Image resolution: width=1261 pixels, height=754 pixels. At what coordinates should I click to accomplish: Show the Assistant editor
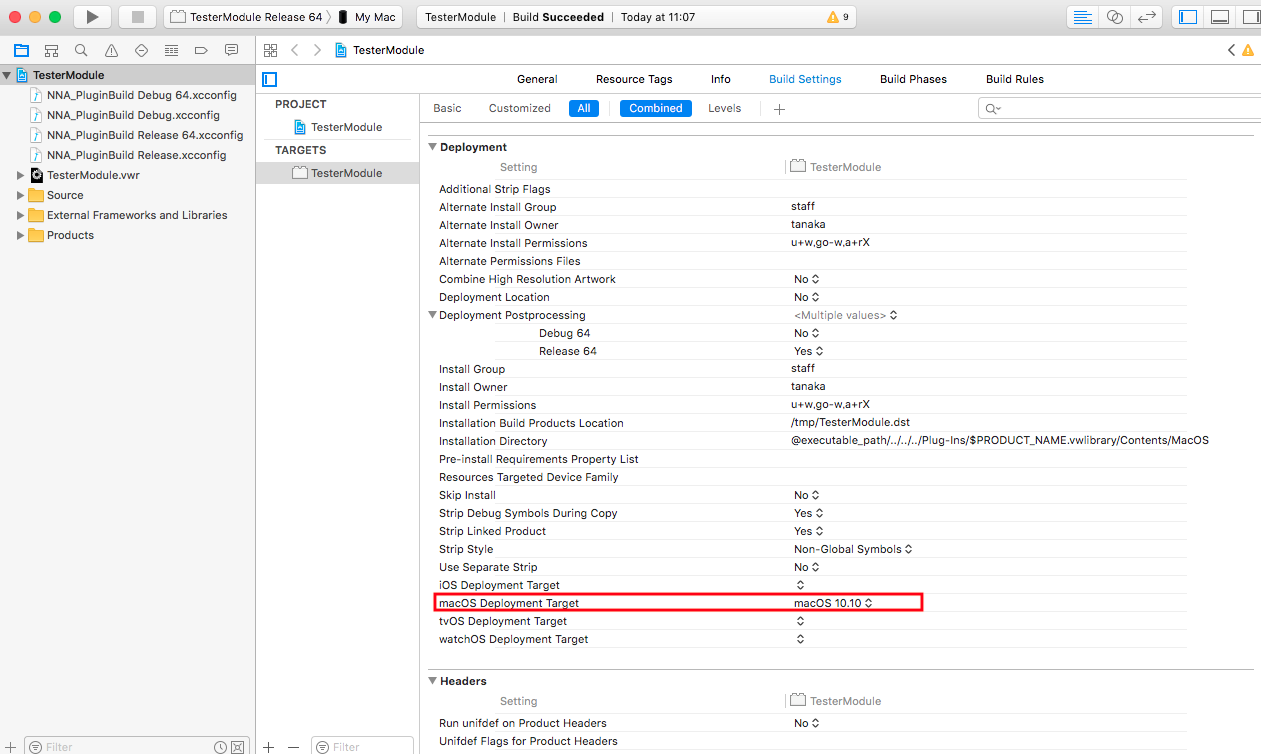tap(1114, 17)
